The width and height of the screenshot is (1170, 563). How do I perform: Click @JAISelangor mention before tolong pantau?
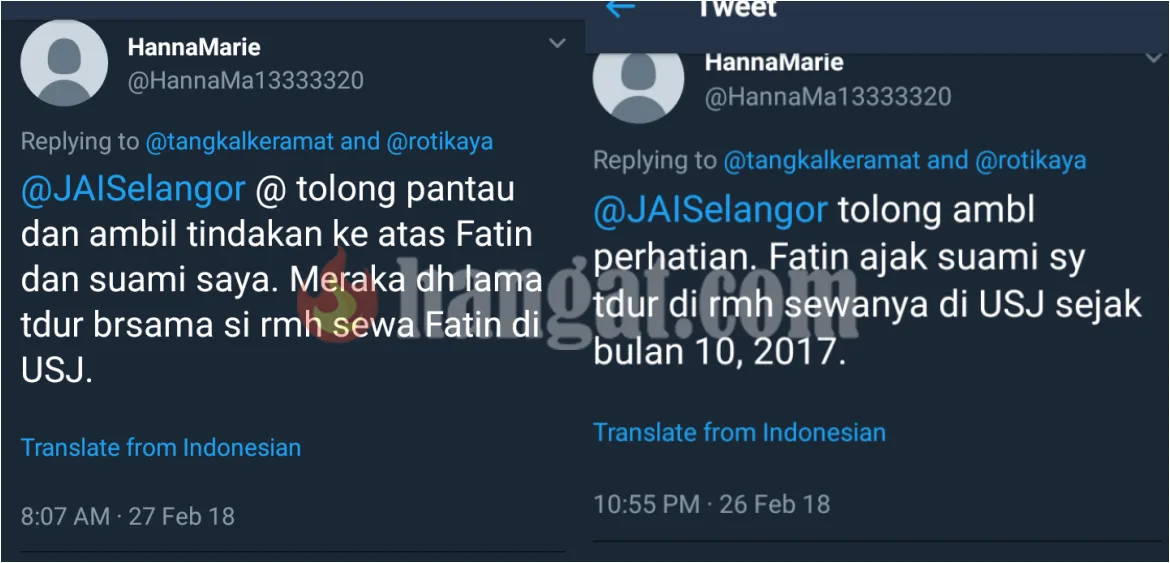pos(133,190)
